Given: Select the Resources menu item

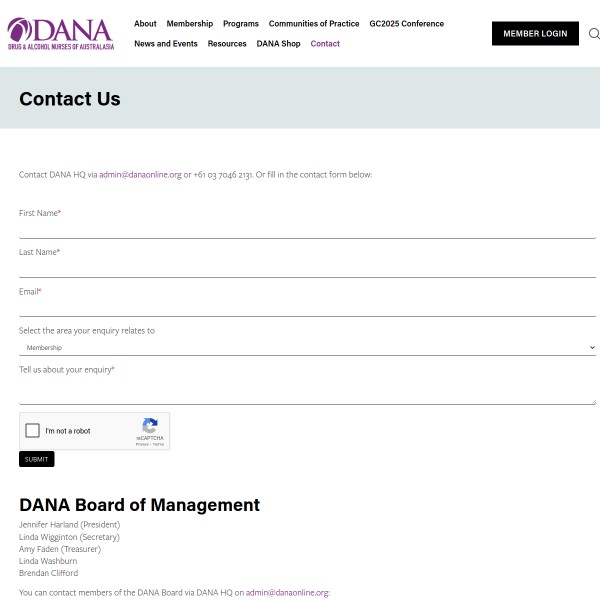Looking at the screenshot, I should click(227, 44).
